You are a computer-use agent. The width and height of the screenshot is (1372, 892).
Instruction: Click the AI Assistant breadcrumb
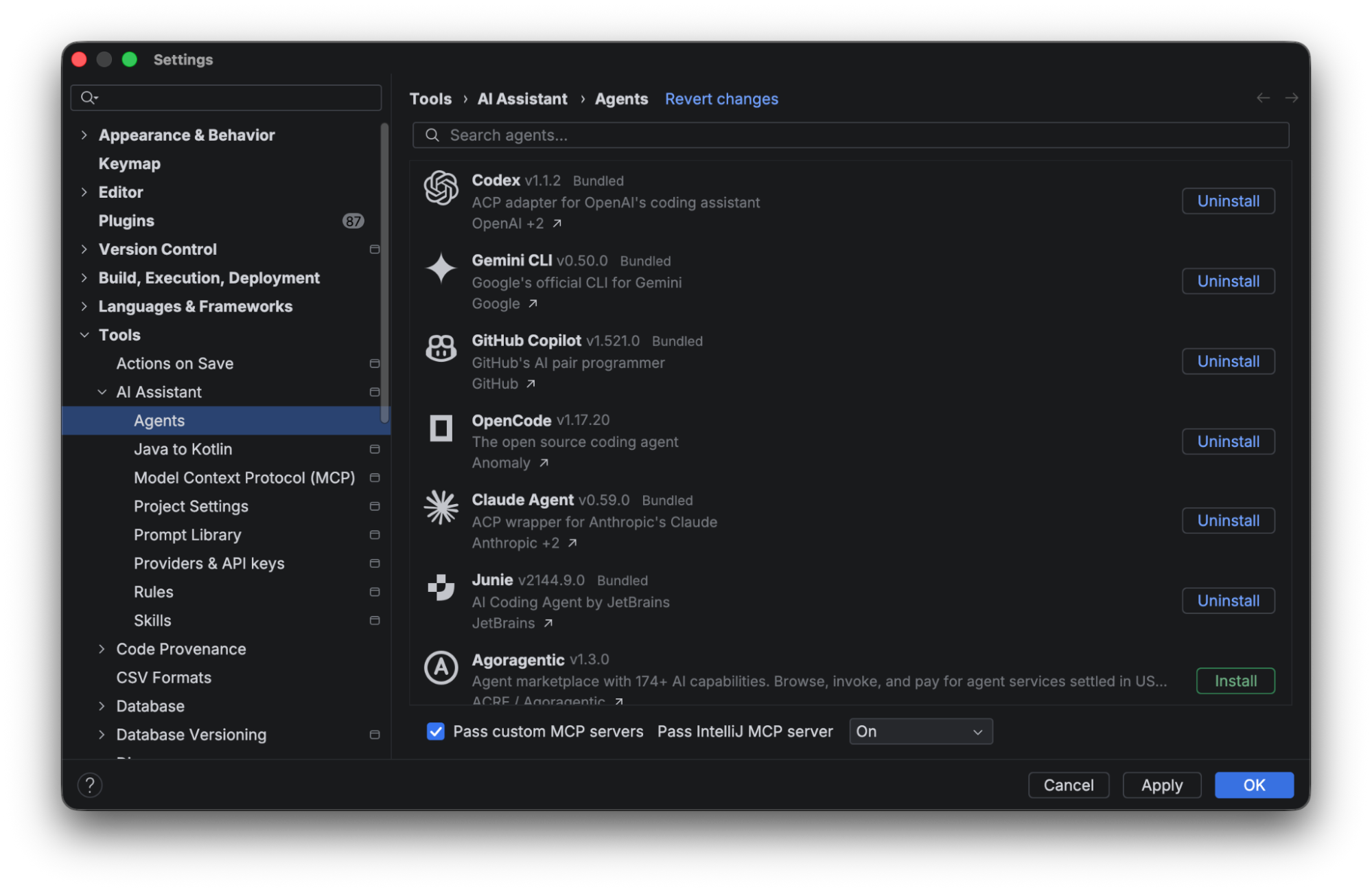click(x=522, y=99)
